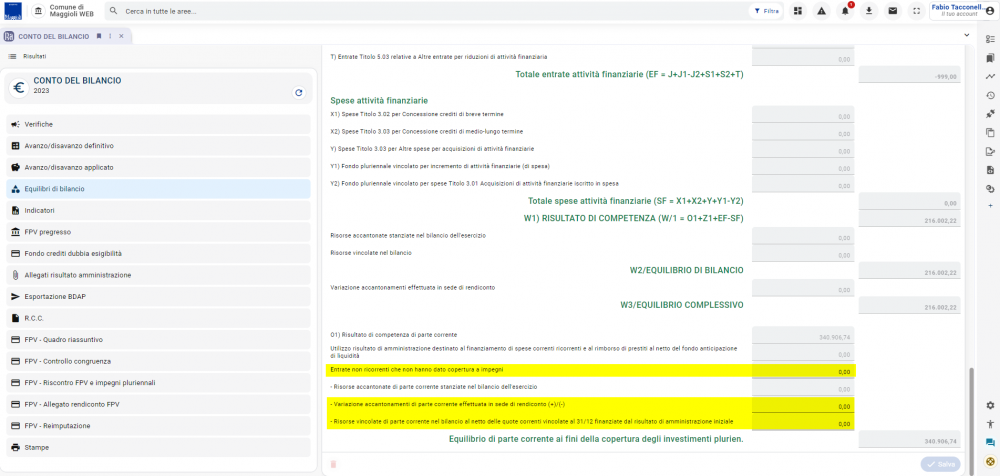
Task: Open the Indicatori section
Action: pyautogui.click(x=158, y=210)
